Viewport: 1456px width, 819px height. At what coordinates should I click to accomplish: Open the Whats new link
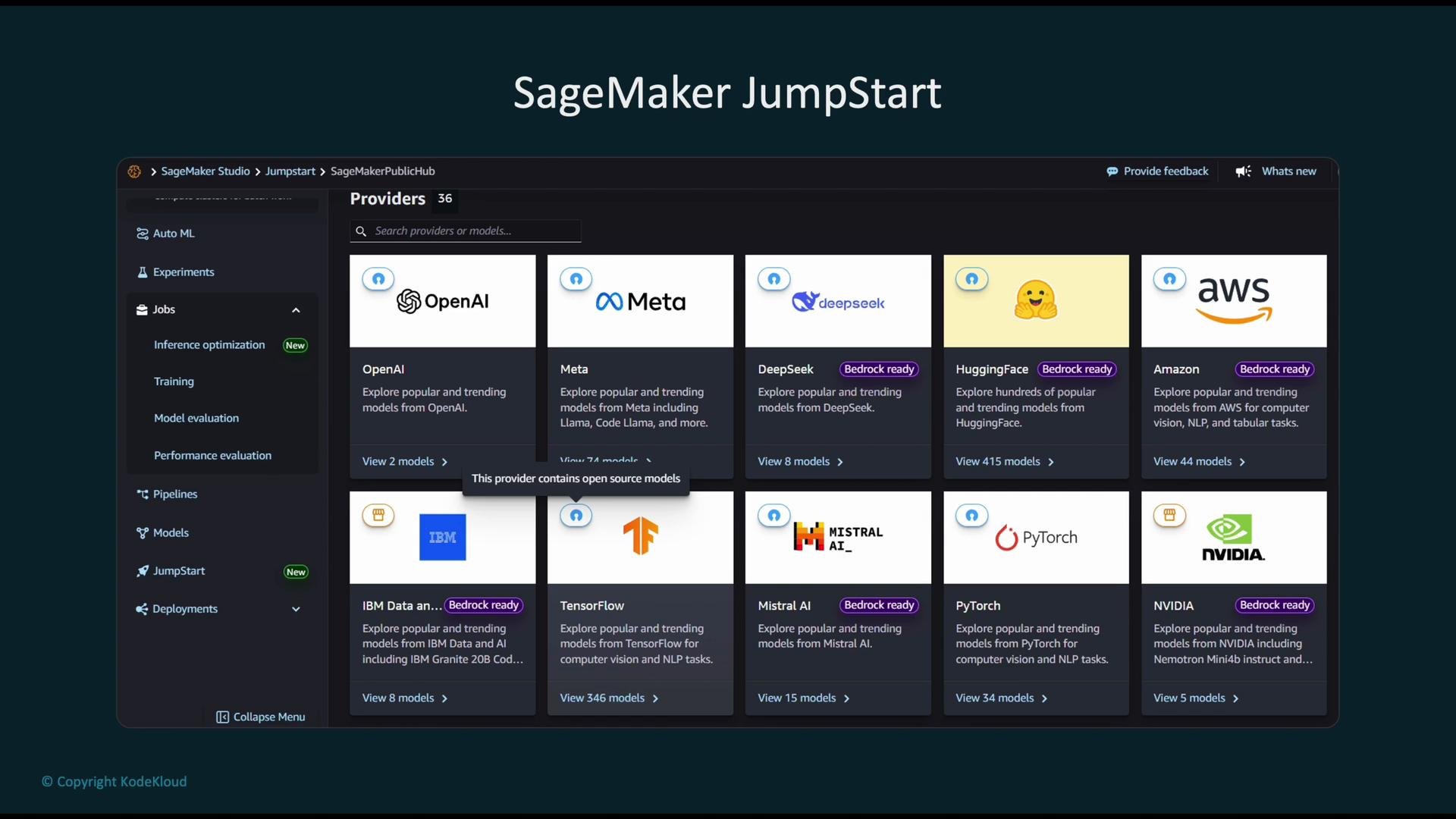1288,171
